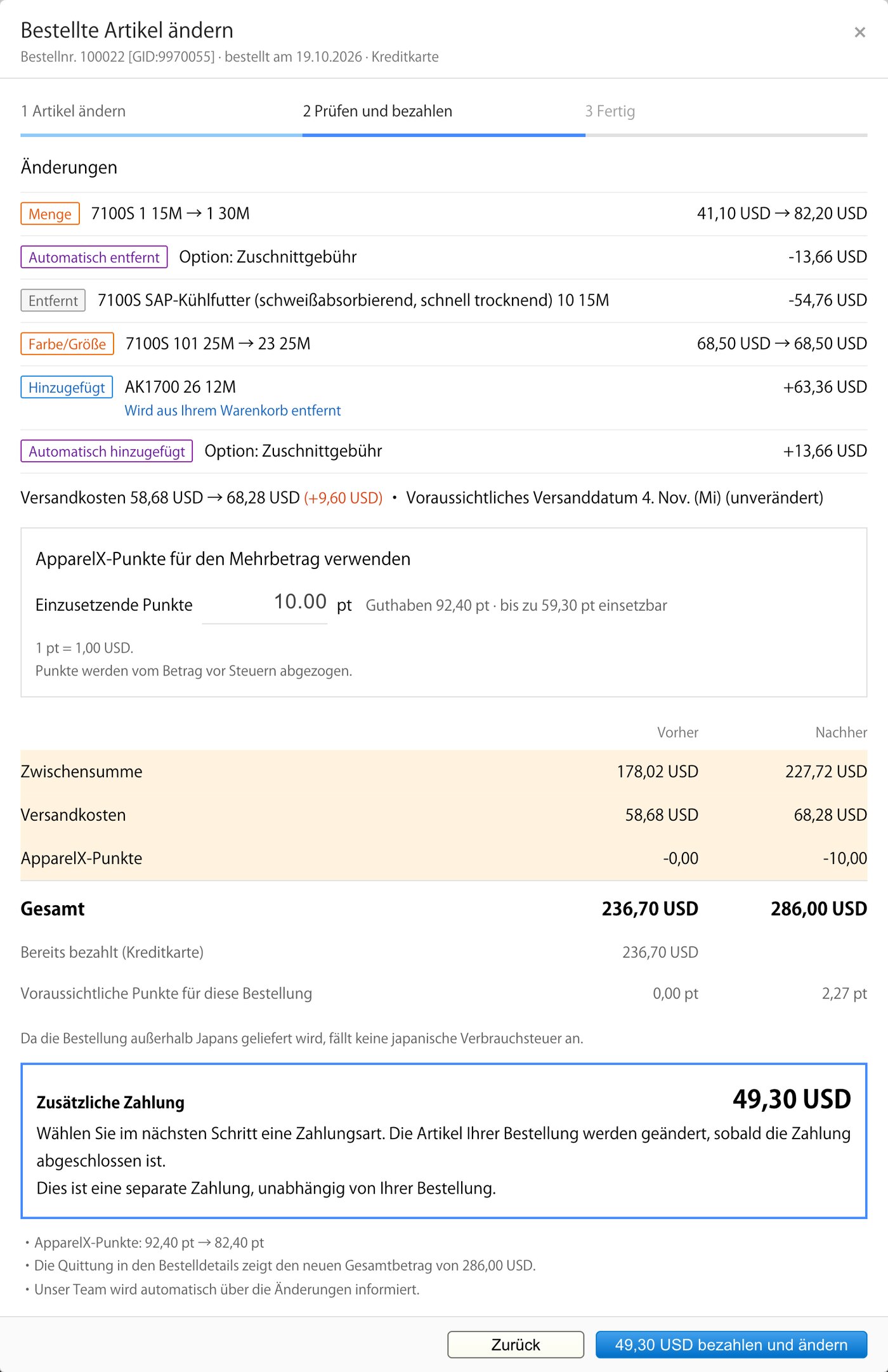Click the -54,76 USD removed amount
Image resolution: width=888 pixels, height=1372 pixels.
click(x=828, y=300)
